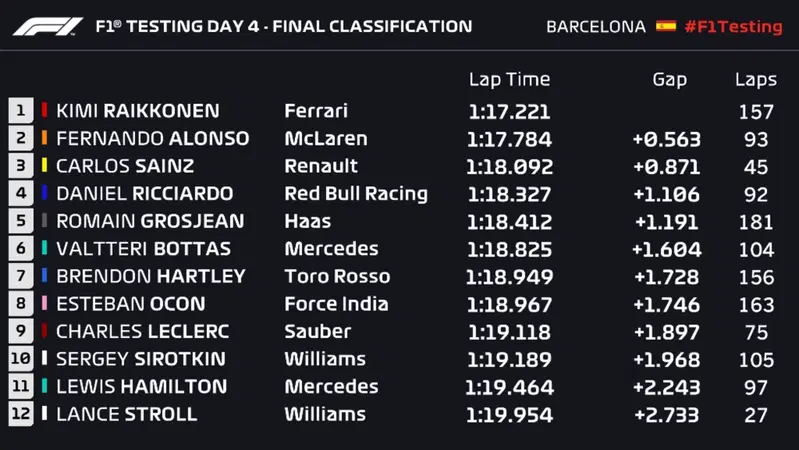
Task: Select the Laps column header
Action: click(756, 80)
